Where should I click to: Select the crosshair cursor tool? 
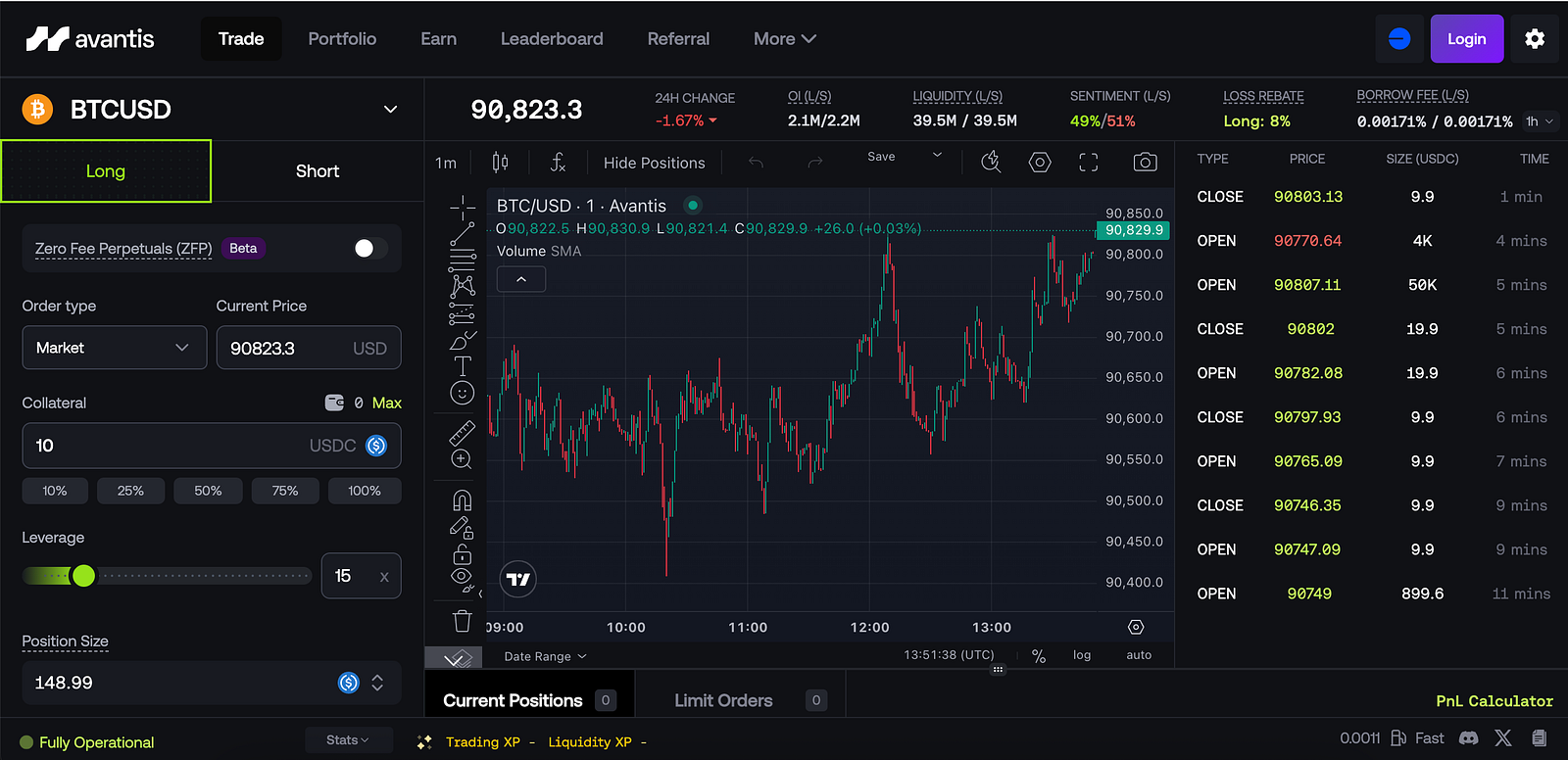click(x=463, y=207)
